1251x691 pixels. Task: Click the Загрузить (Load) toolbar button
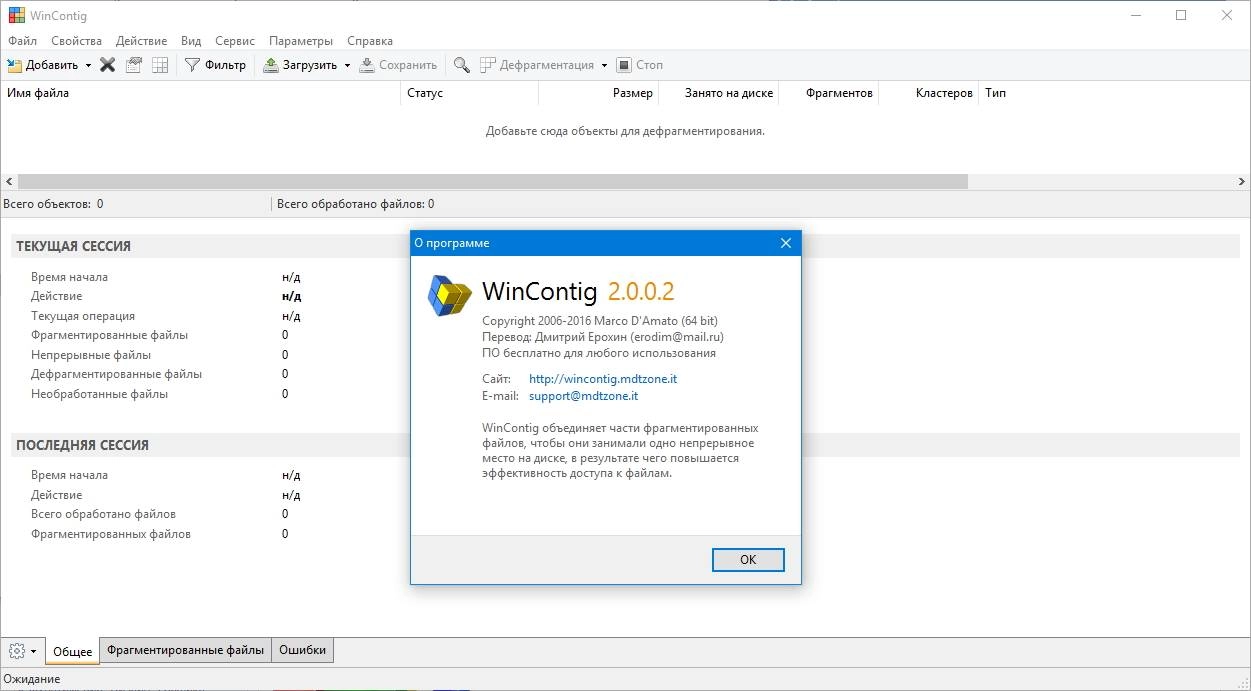300,65
